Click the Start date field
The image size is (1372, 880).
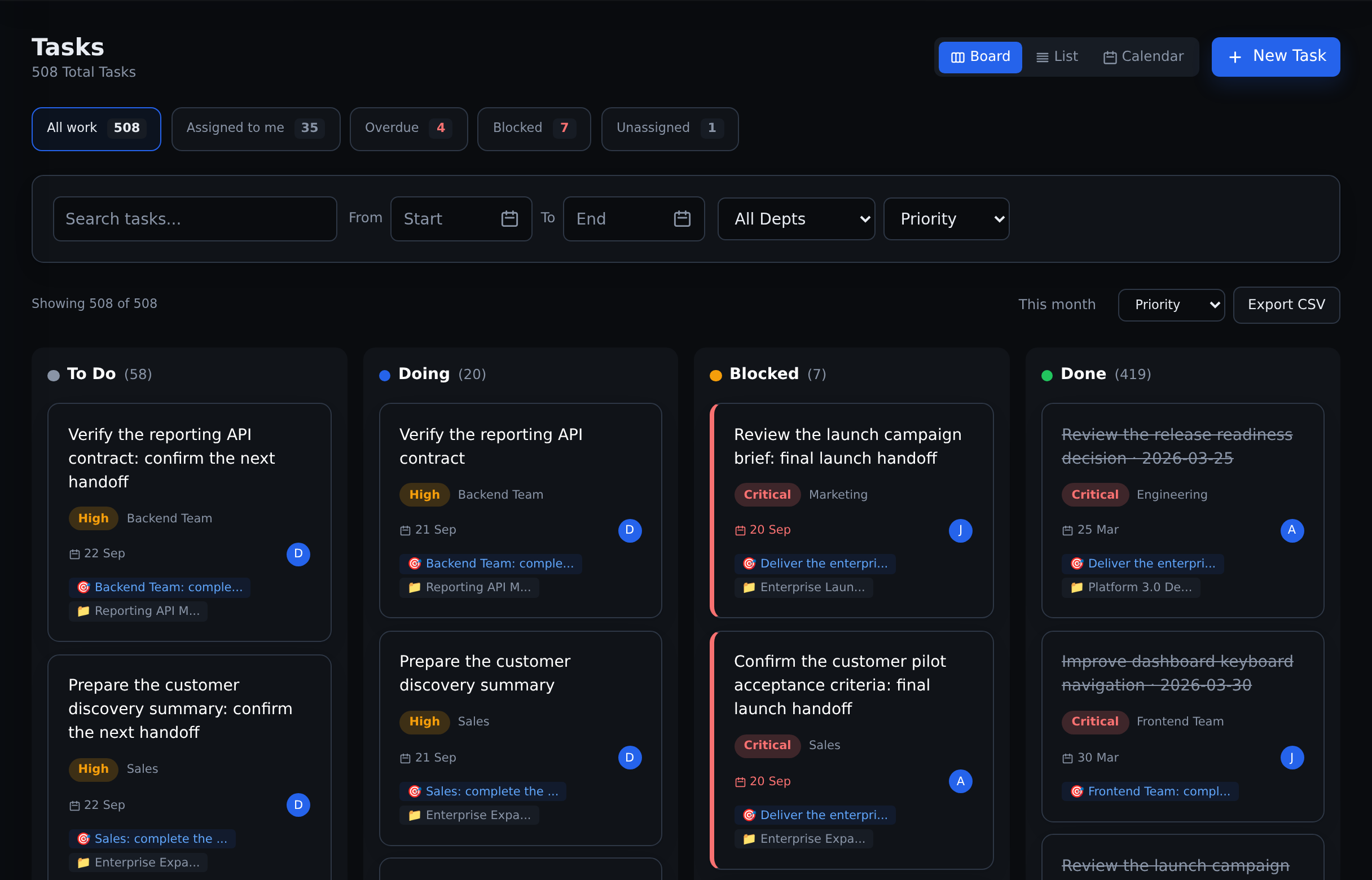460,219
